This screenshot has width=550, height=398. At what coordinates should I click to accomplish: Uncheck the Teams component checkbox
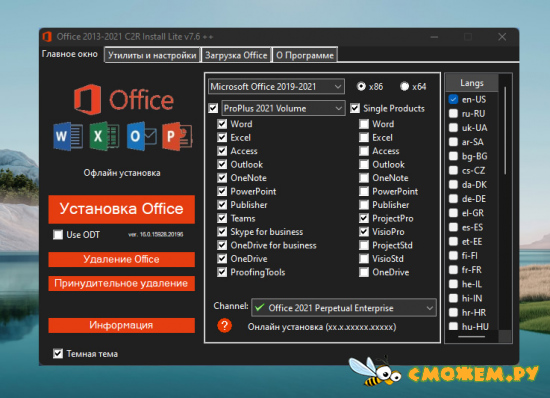(222, 218)
